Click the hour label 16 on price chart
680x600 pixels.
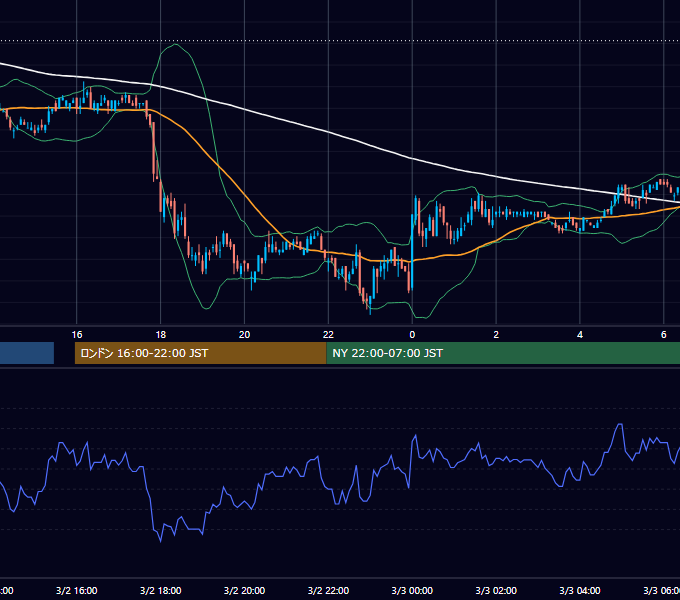(x=77, y=334)
